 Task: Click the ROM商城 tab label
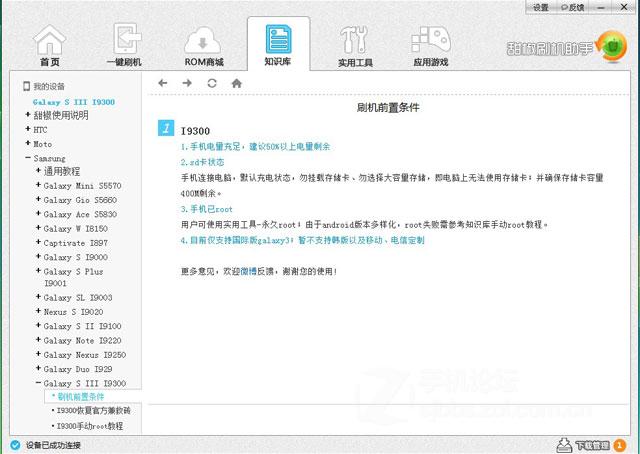pyautogui.click(x=204, y=62)
